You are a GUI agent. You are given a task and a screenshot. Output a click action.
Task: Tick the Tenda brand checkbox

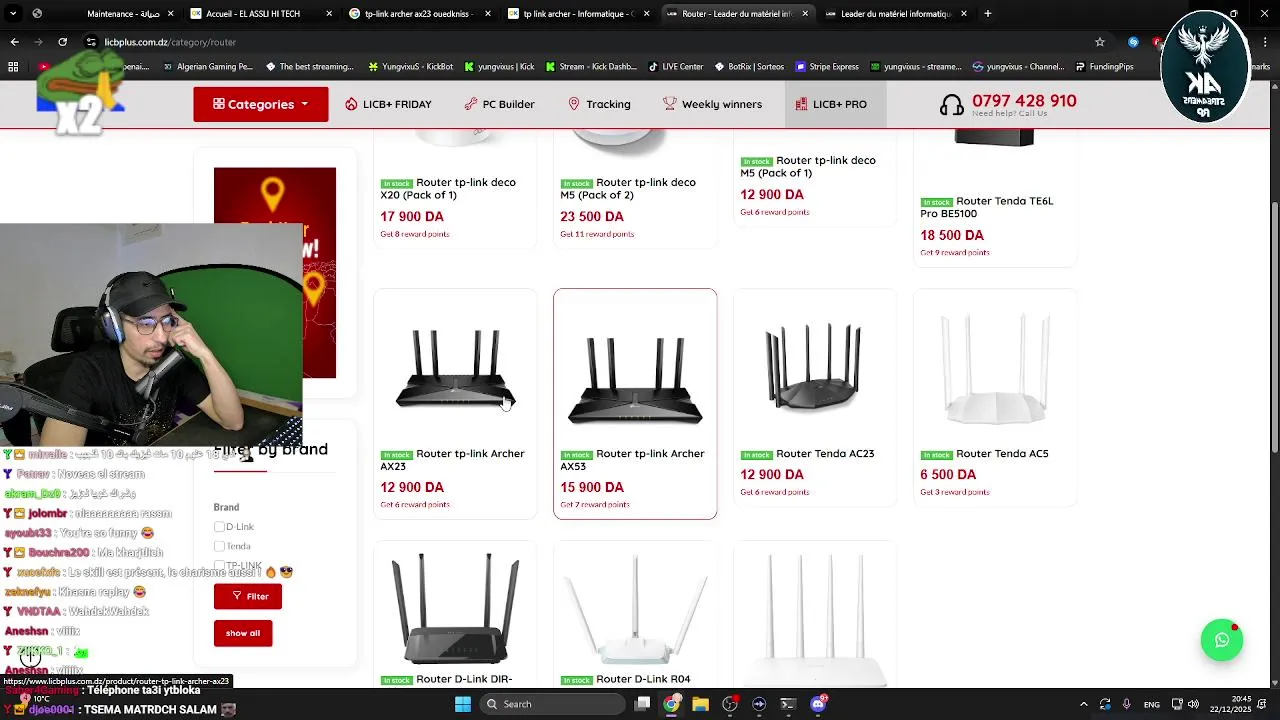(x=219, y=546)
